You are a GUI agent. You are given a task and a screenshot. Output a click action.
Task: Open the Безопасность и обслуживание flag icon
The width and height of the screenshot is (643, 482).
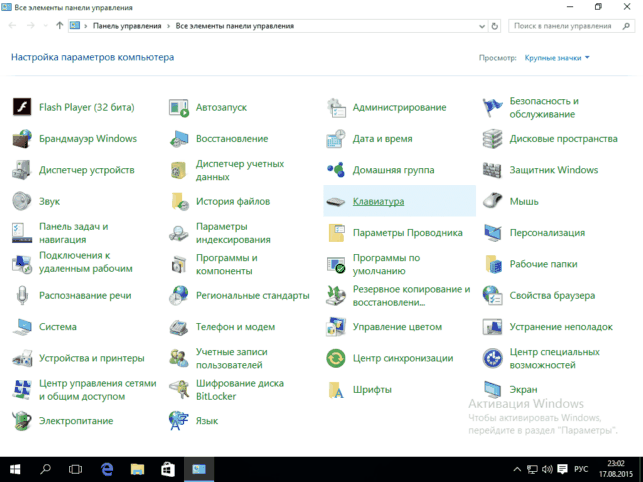tap(493, 107)
